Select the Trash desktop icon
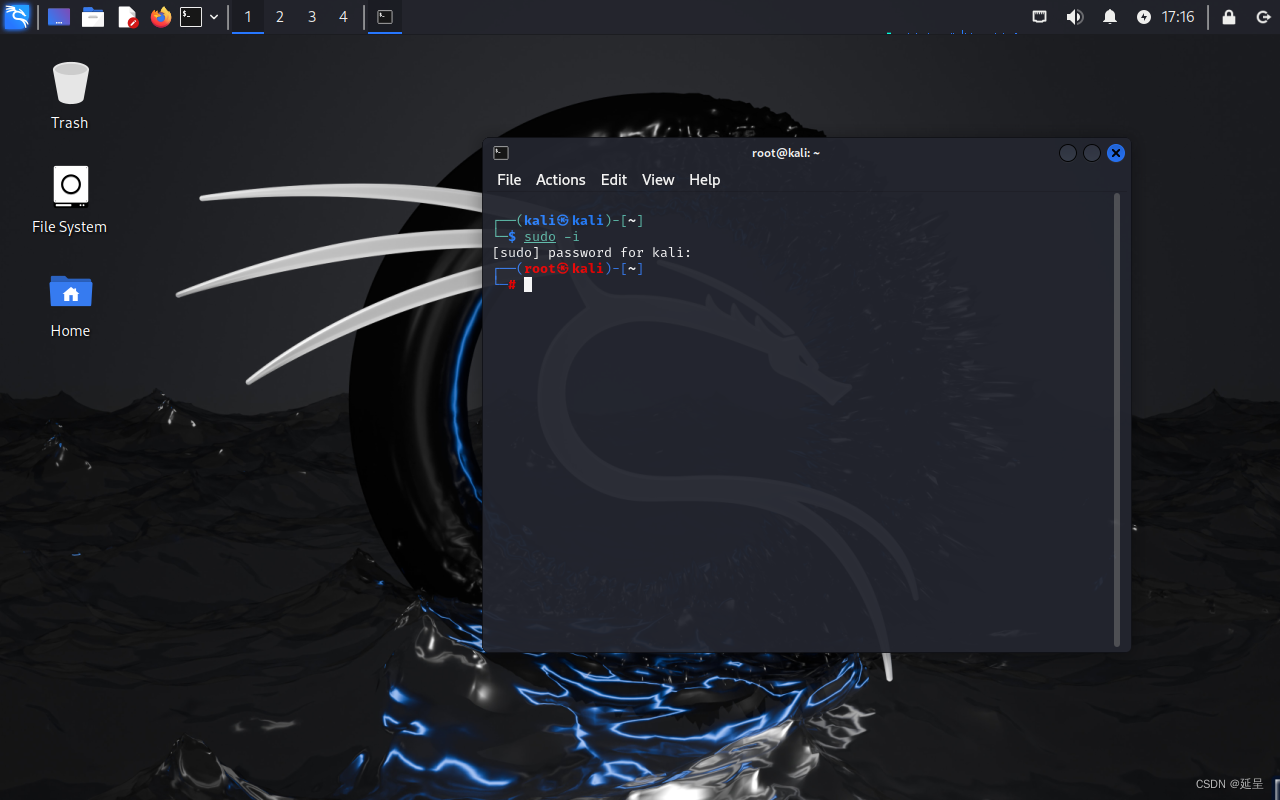The height and width of the screenshot is (800, 1280). tap(70, 96)
